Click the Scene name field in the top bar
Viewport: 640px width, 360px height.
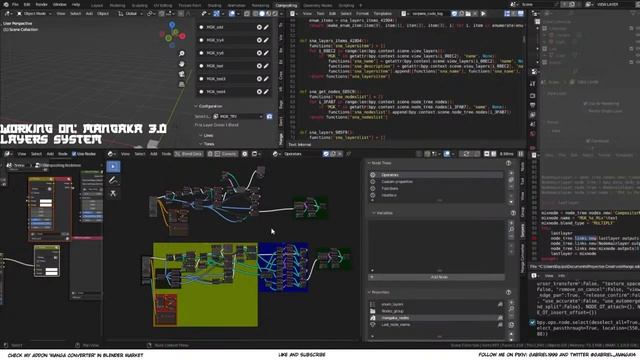(x=539, y=4)
